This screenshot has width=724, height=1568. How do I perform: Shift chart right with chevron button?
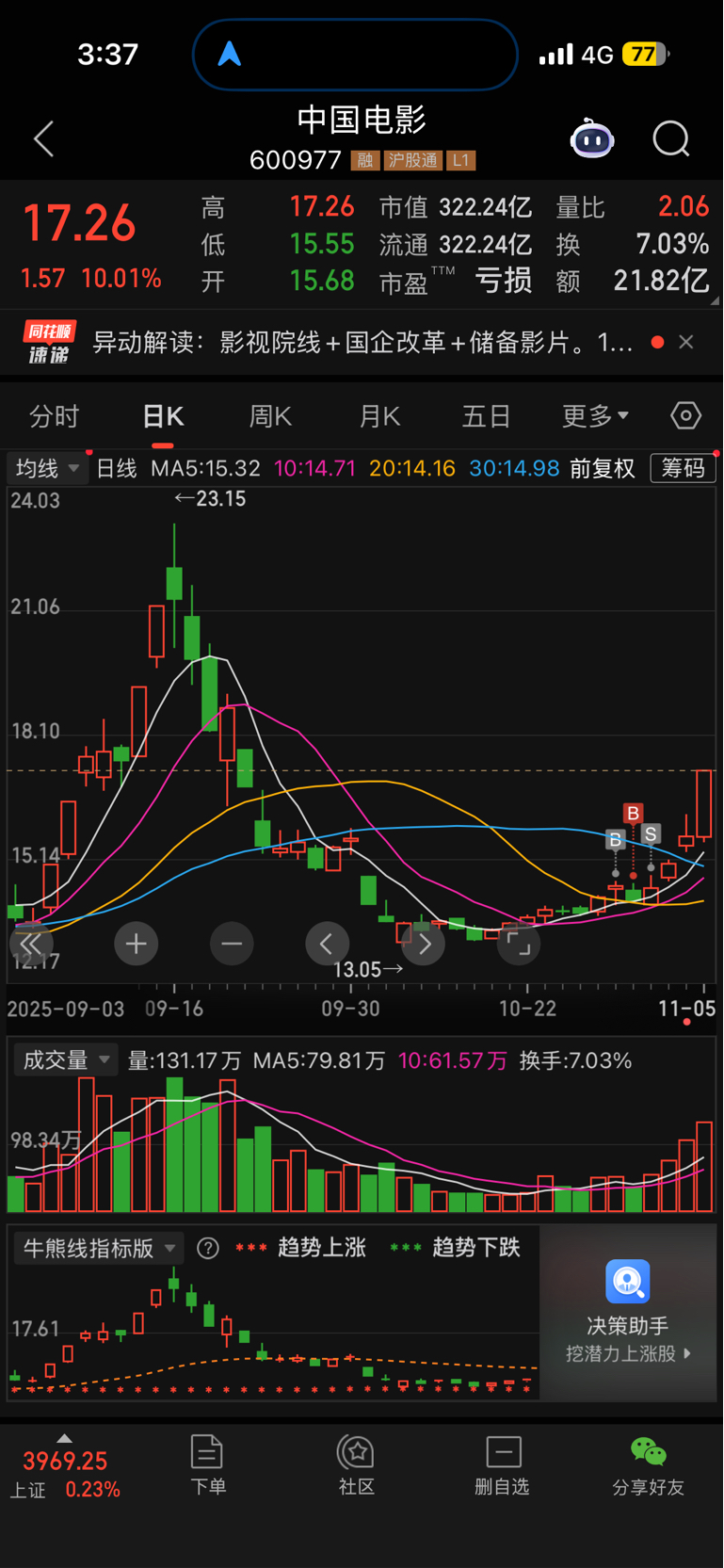[x=424, y=944]
